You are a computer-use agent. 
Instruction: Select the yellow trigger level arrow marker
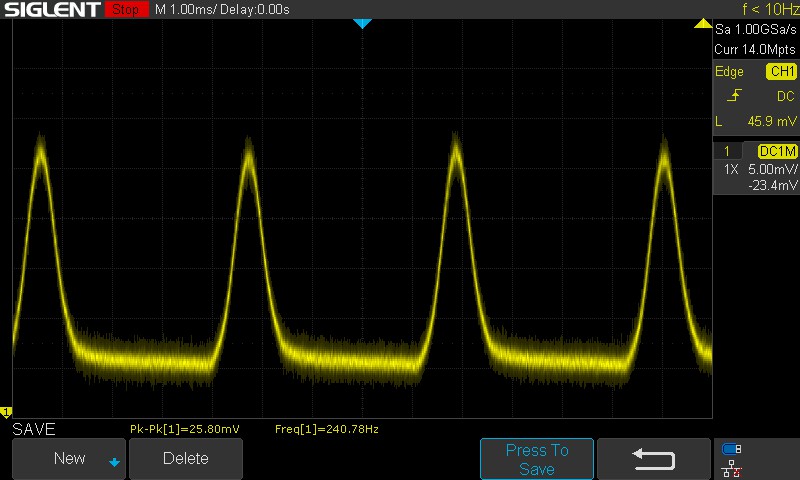[704, 23]
